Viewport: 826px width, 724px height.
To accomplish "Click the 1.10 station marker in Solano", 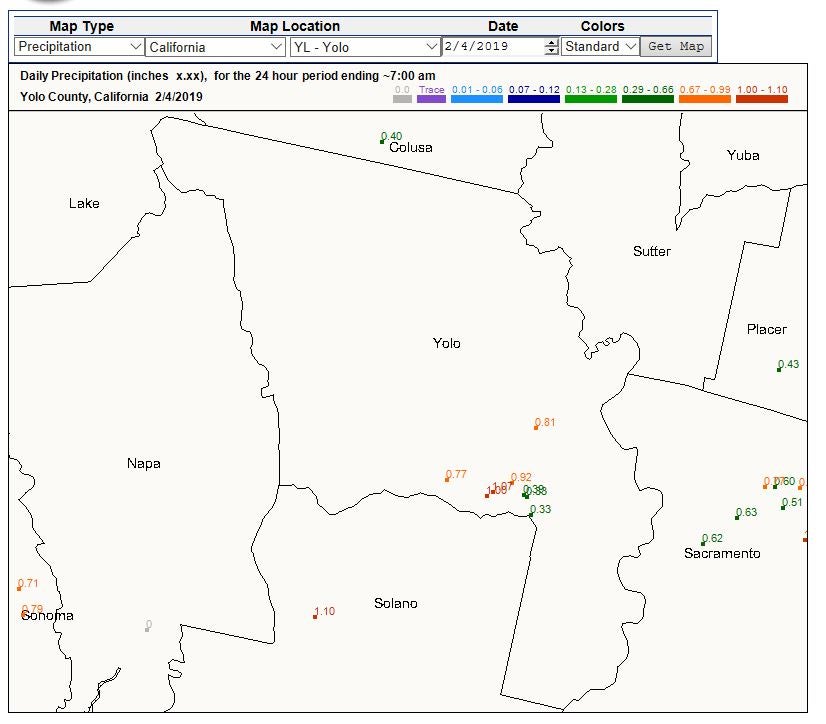I will [315, 617].
